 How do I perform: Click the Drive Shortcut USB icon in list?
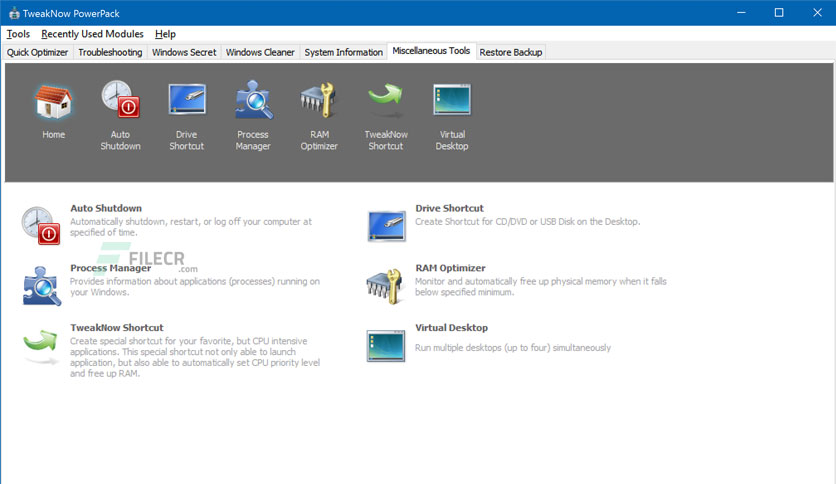(387, 226)
